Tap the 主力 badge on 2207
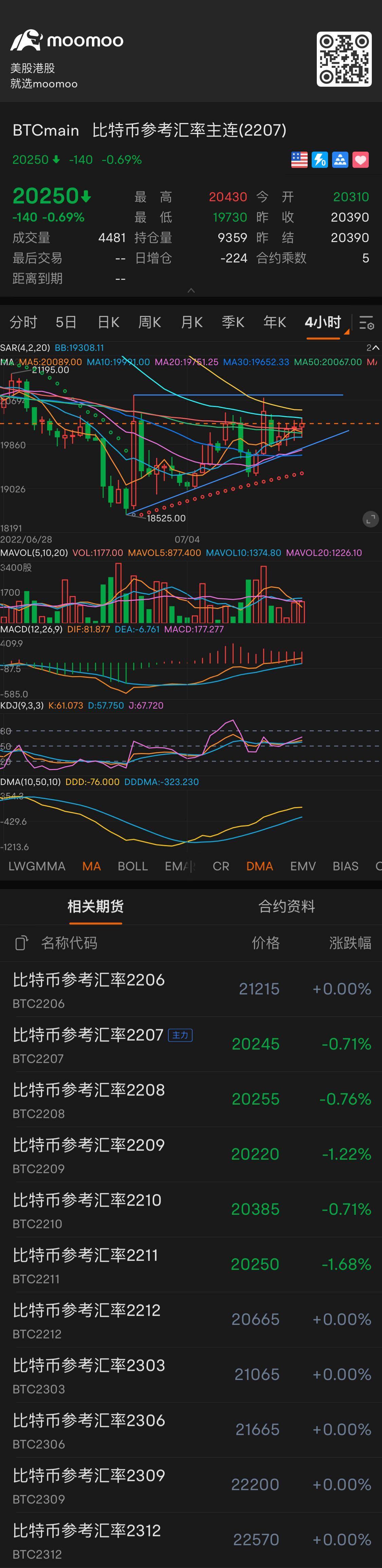 [x=181, y=1035]
